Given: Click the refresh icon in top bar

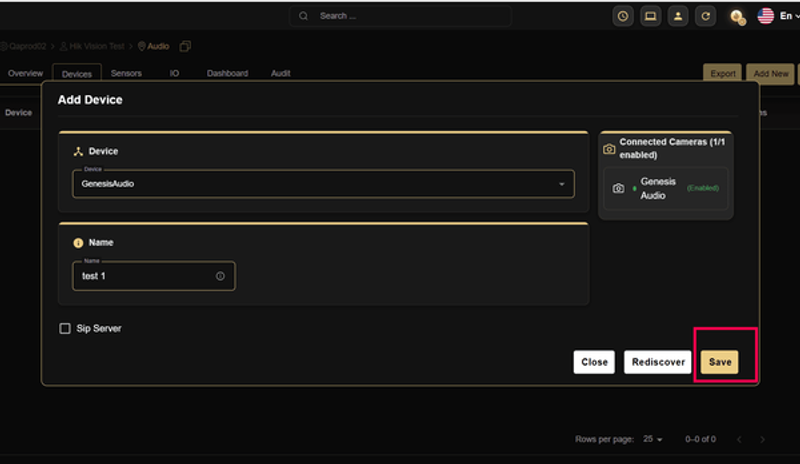Looking at the screenshot, I should tap(705, 16).
